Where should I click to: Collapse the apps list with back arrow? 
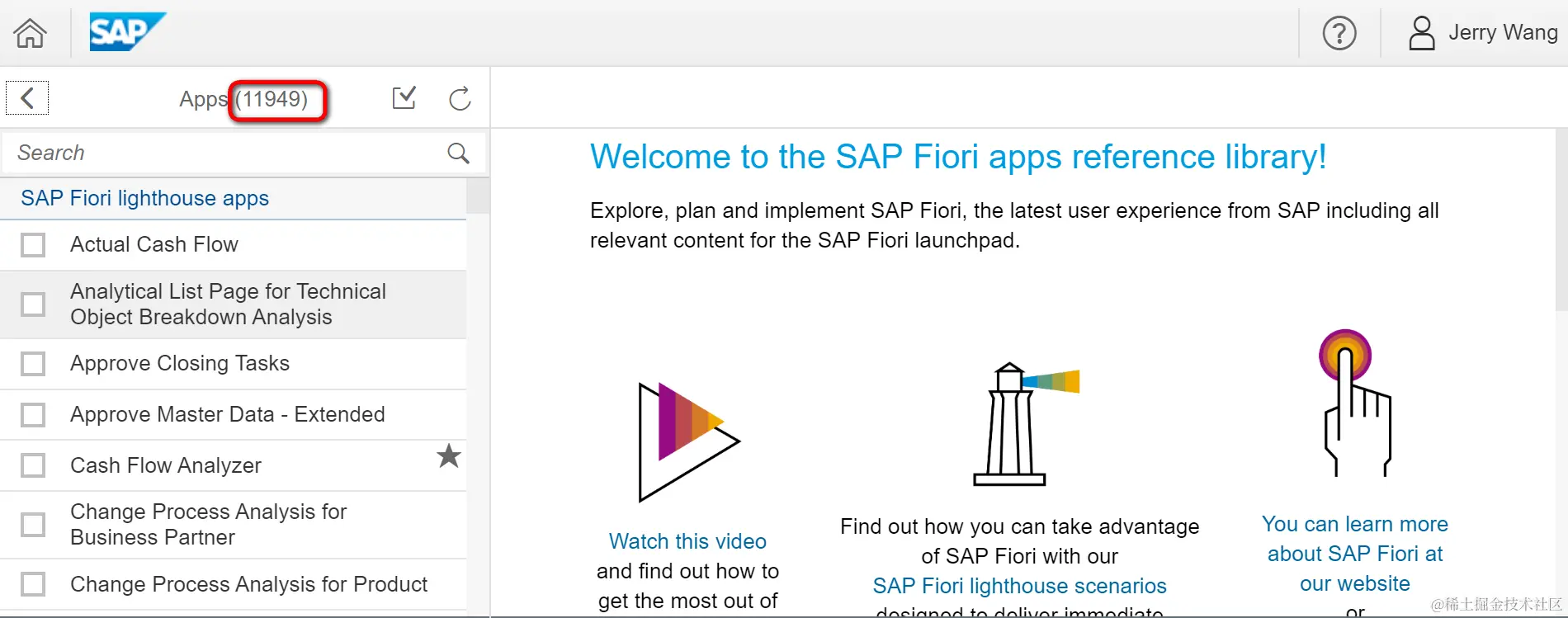tap(27, 98)
